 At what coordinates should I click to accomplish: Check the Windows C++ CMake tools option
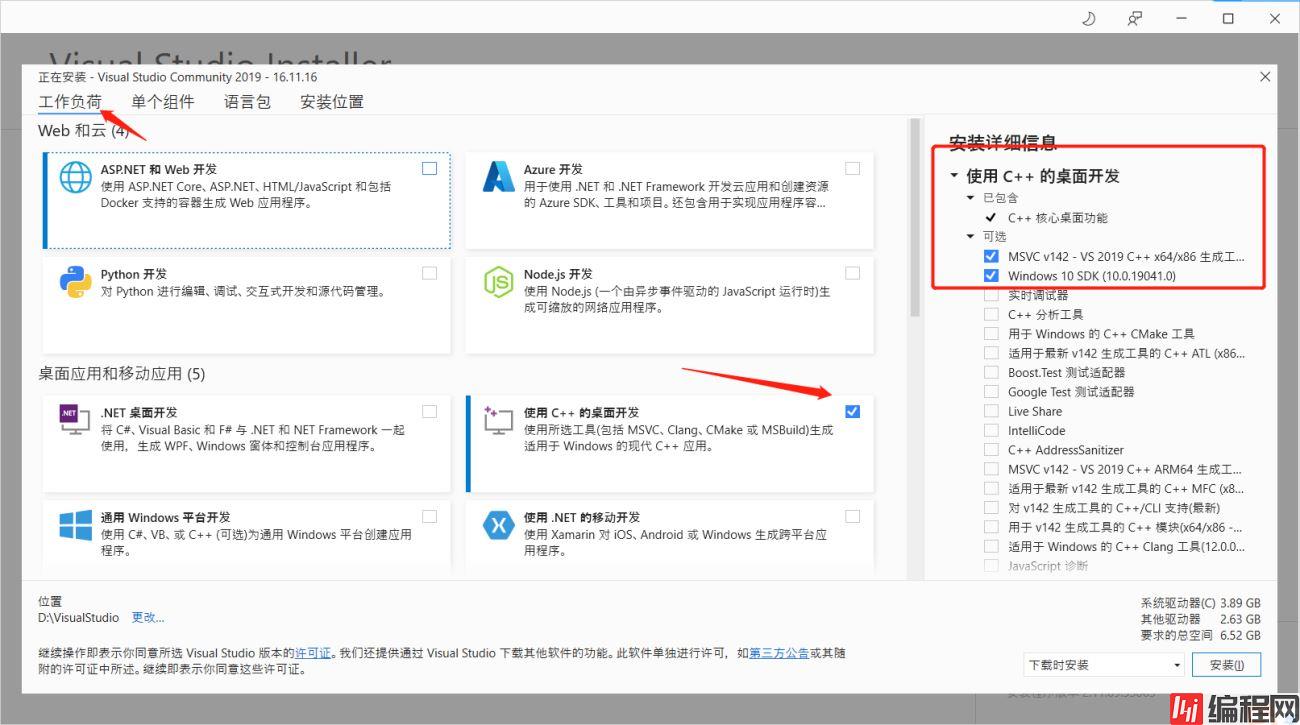pos(991,334)
